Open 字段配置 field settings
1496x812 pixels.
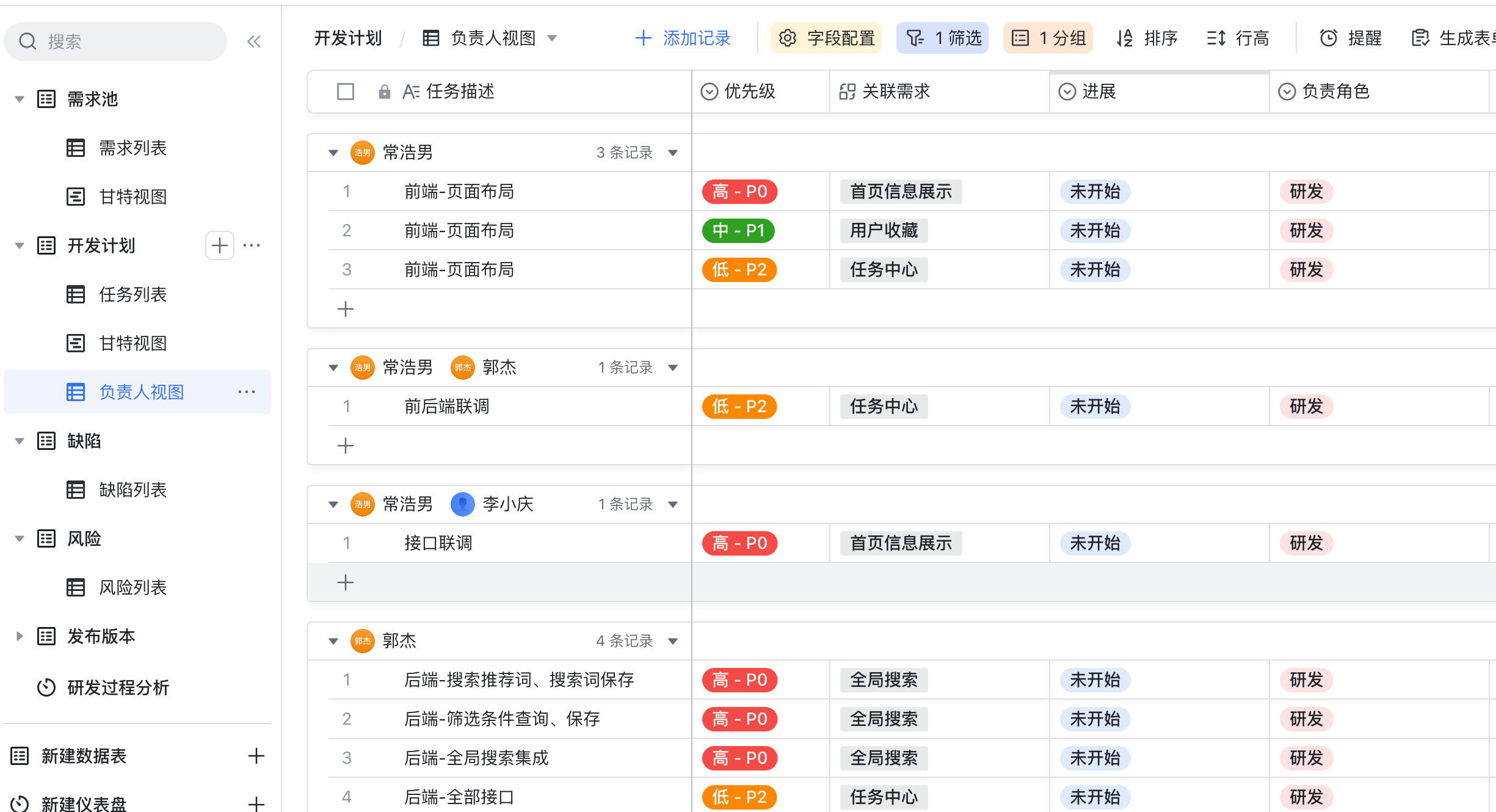pos(826,38)
